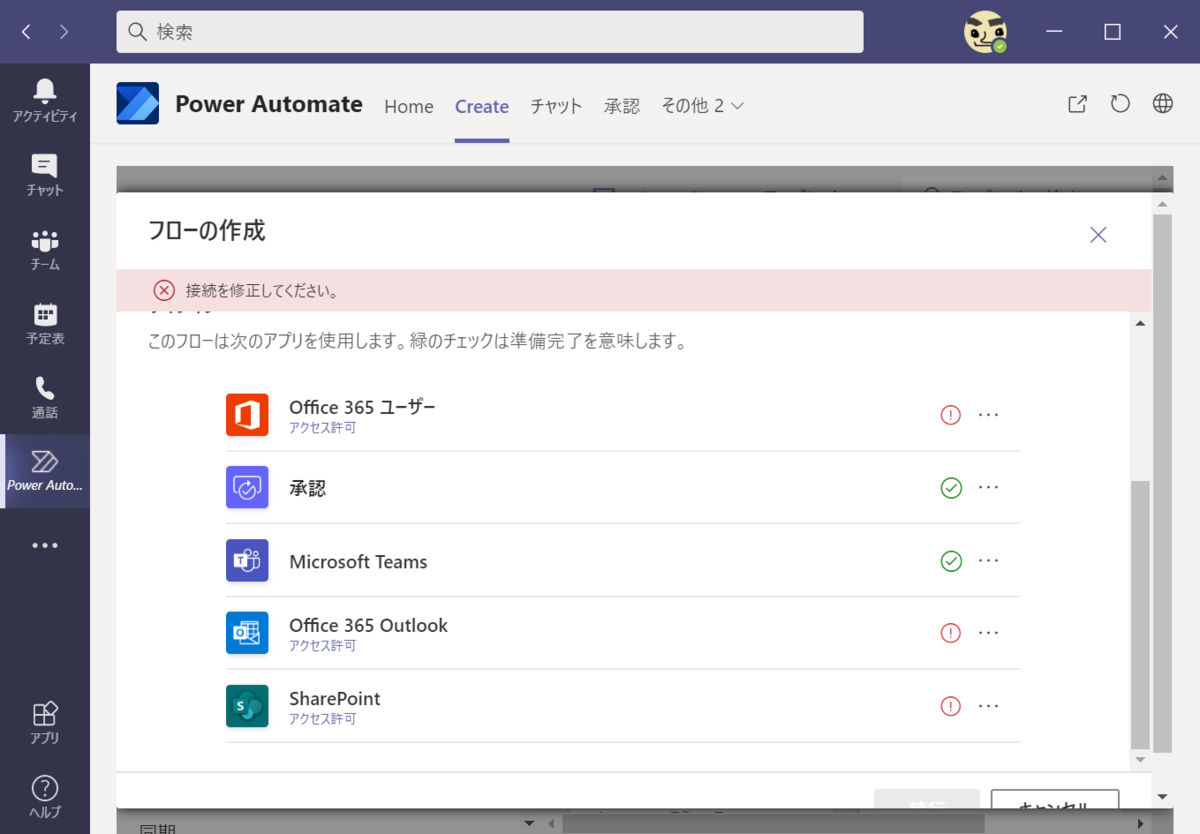Switch to the 承認 tab

tap(622, 106)
